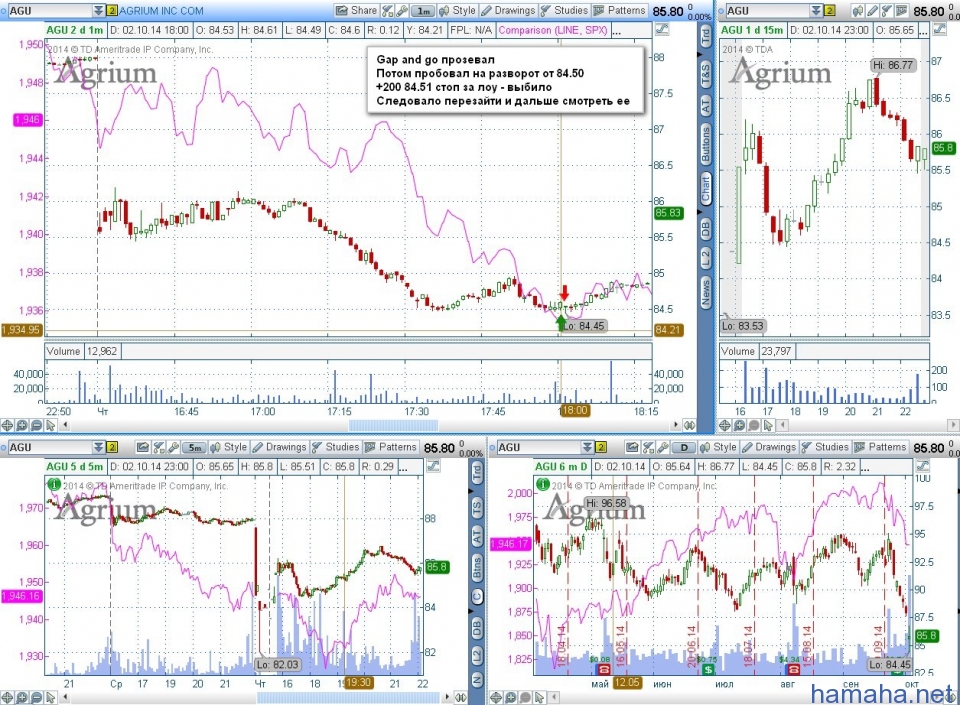Click scroll right arrow under 1m chart
The image size is (960, 705).
[x=676, y=425]
